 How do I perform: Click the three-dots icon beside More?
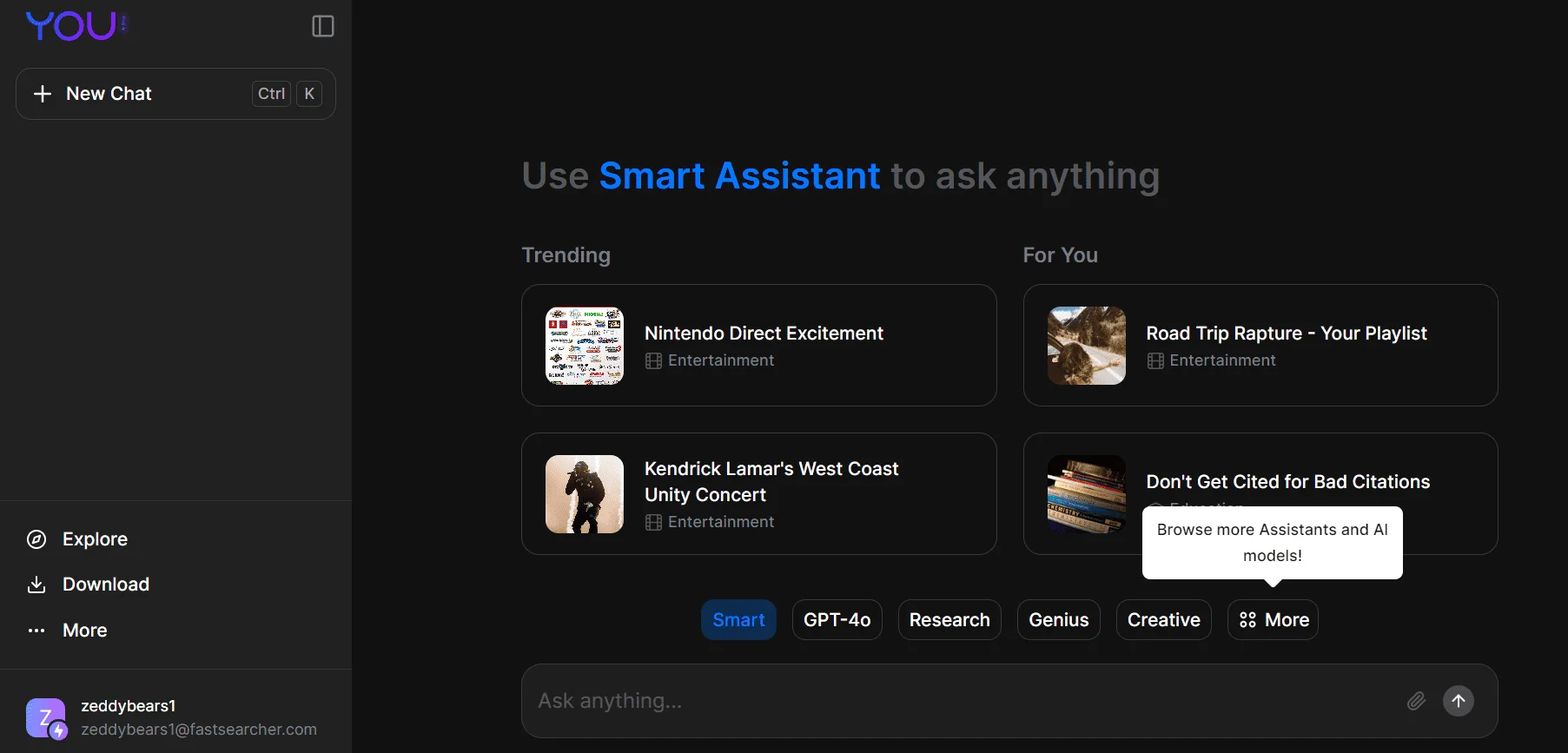click(36, 631)
